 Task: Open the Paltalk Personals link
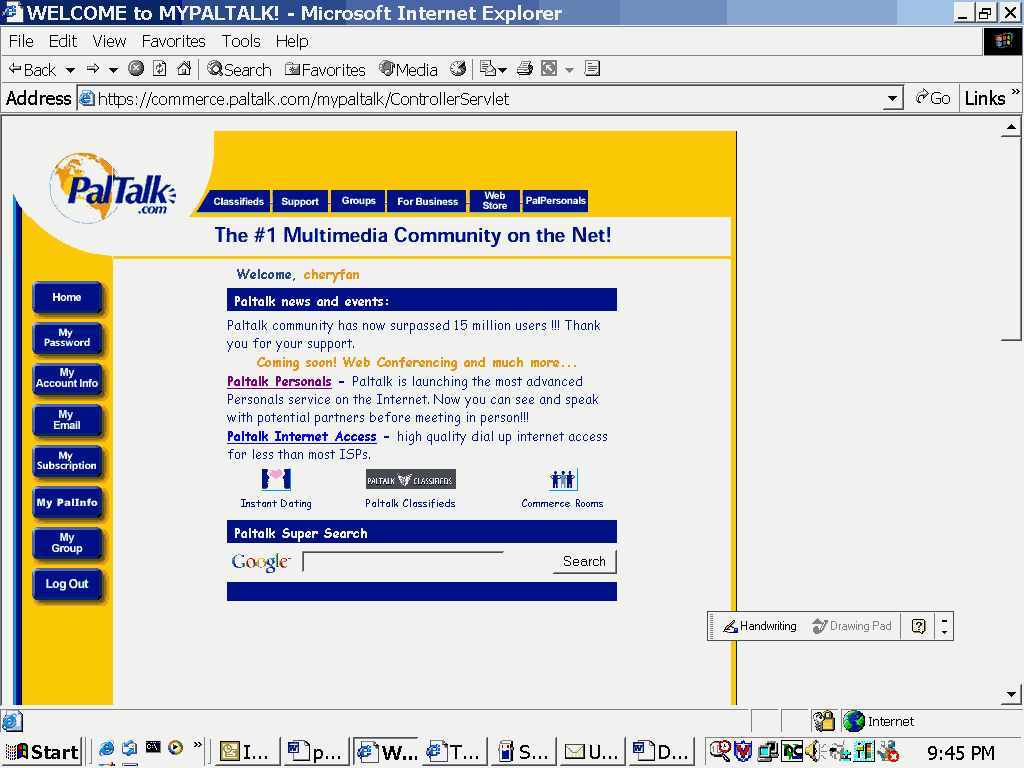279,381
